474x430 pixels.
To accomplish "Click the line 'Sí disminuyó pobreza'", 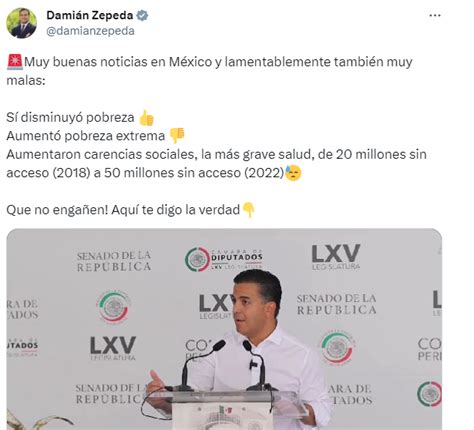I will 70,118.
